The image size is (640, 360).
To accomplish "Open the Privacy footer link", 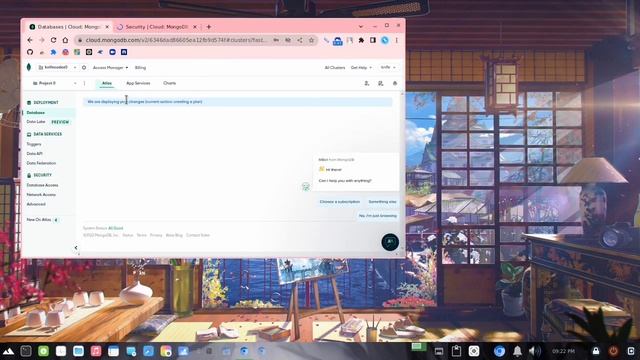I will point(156,235).
